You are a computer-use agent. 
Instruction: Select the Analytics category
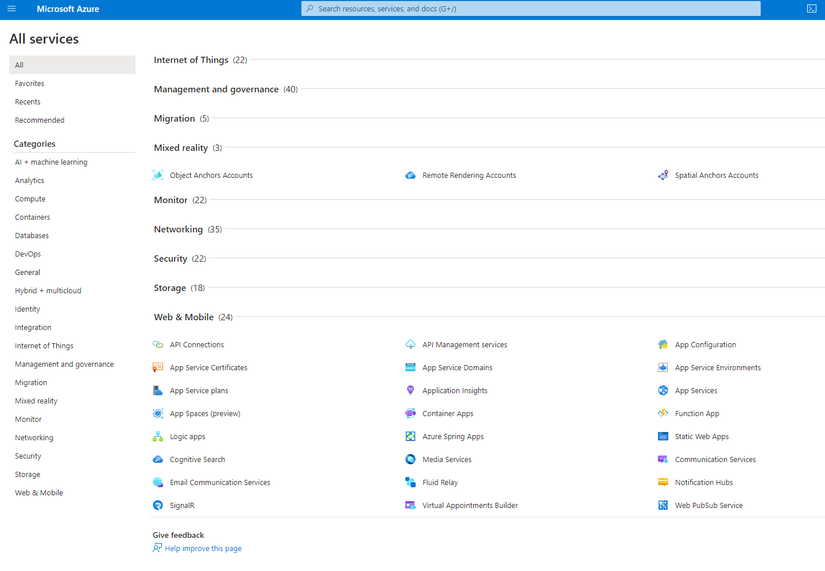pyautogui.click(x=29, y=181)
